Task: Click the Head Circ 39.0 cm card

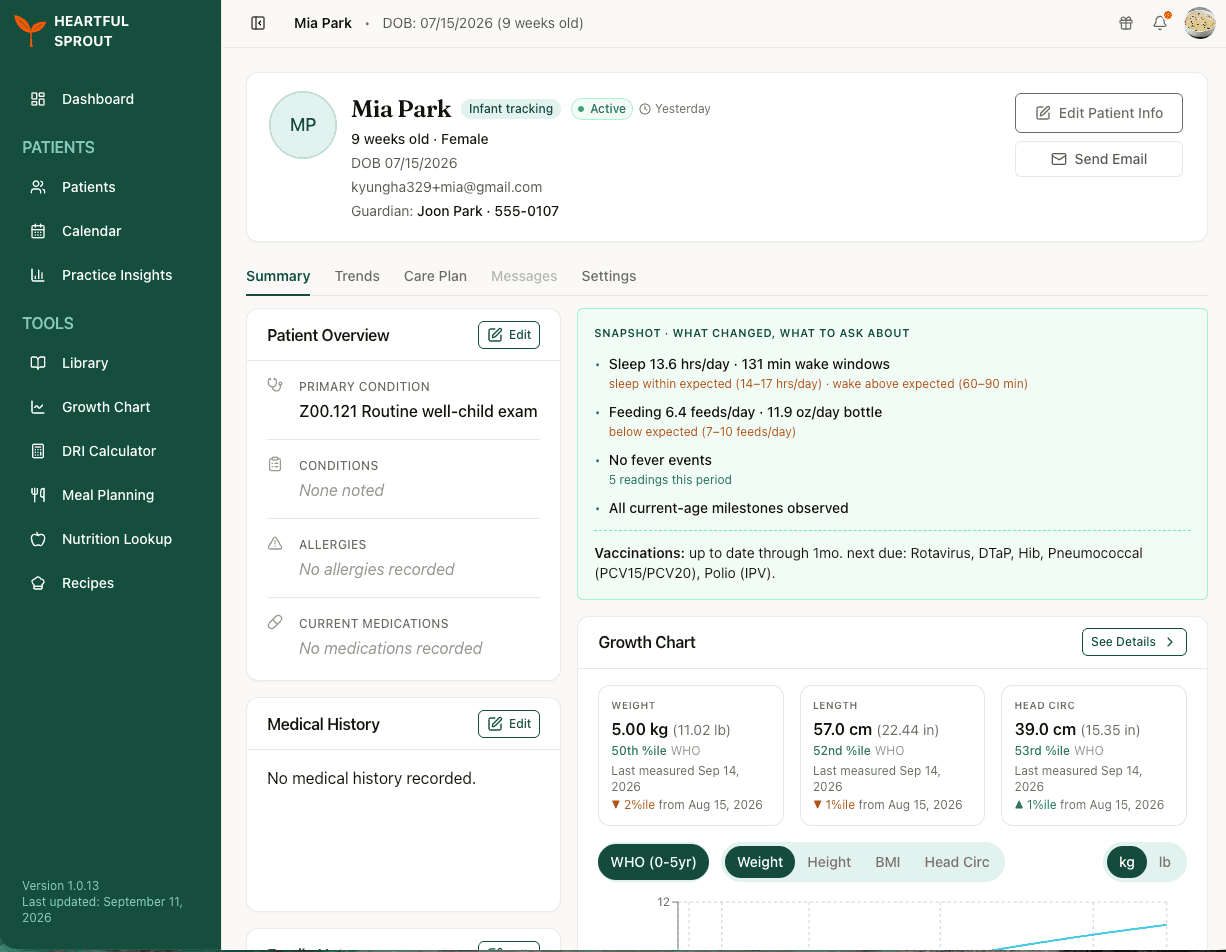Action: [x=1094, y=755]
